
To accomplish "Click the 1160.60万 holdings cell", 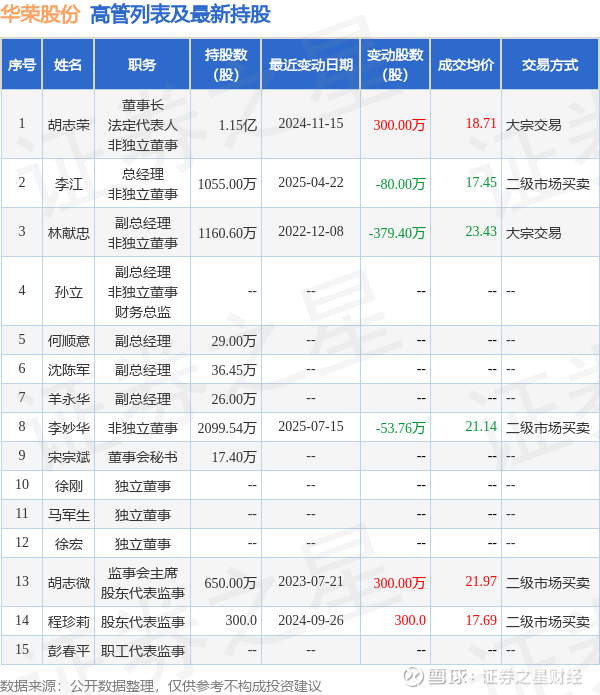I will pos(227,233).
